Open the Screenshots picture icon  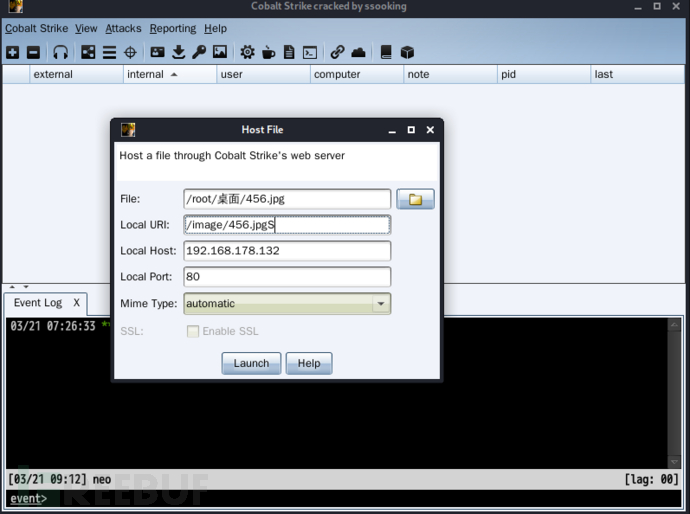220,52
